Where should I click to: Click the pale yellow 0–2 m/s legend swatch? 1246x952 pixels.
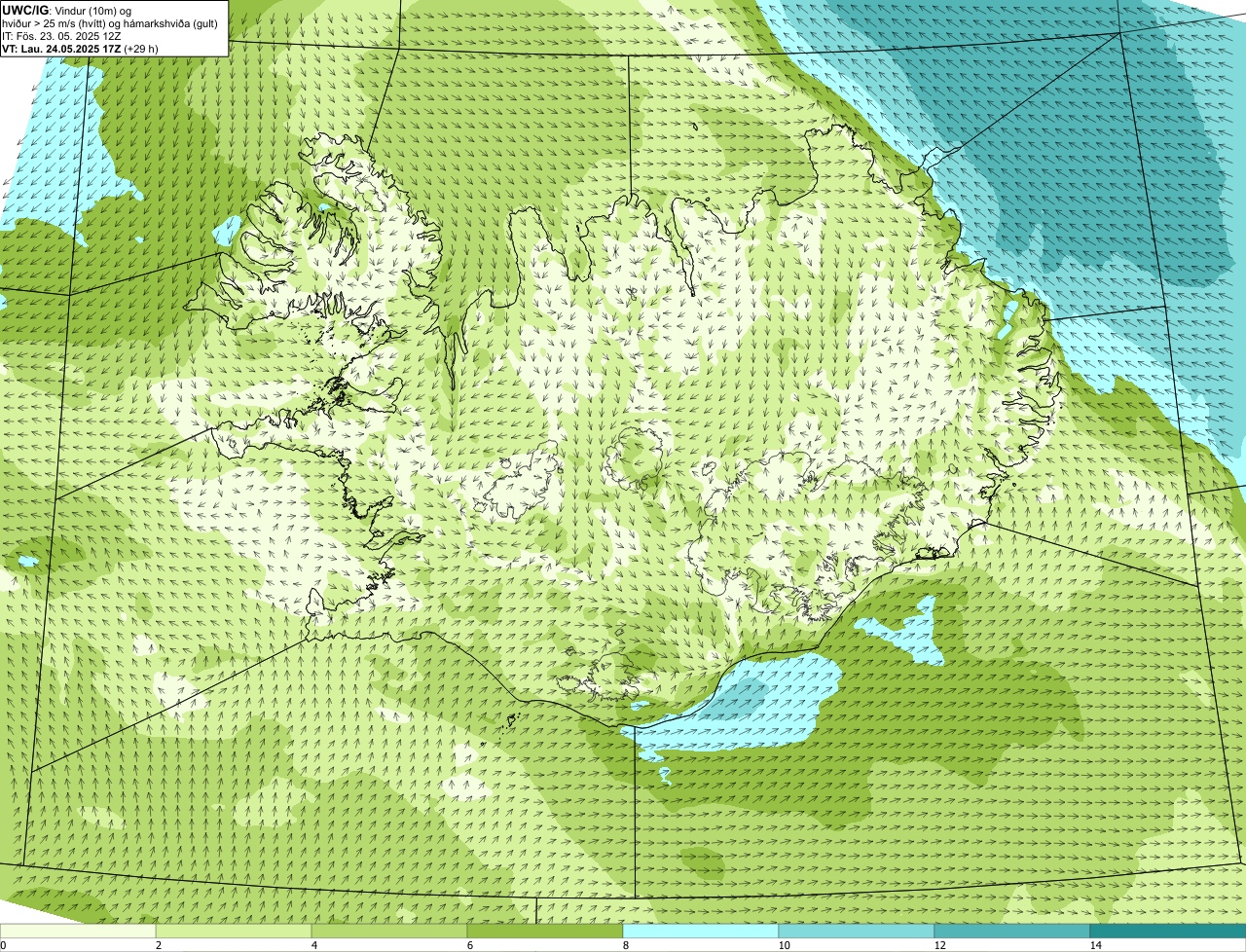[78, 931]
